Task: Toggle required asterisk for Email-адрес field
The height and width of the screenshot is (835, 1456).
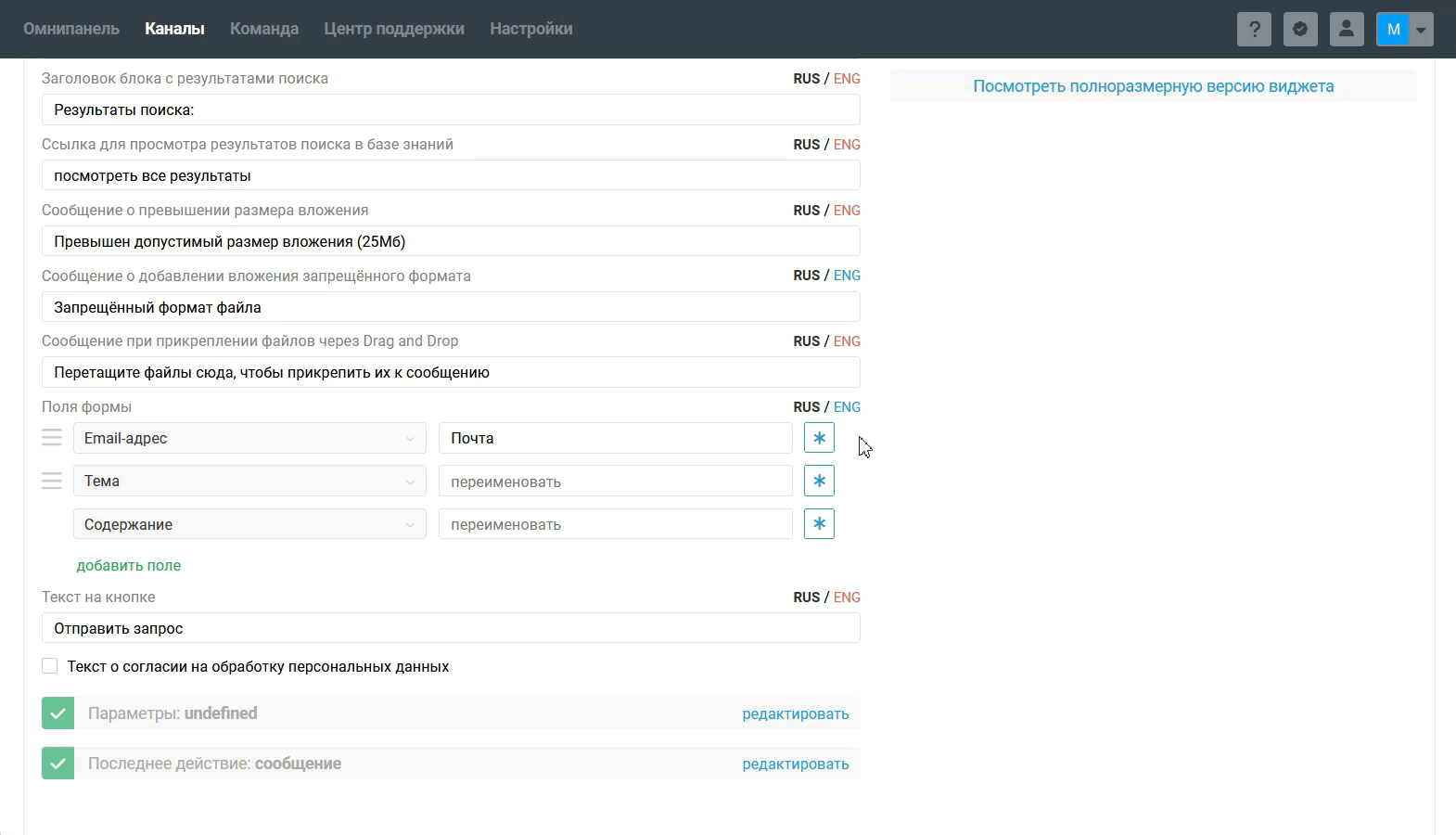Action: click(819, 438)
